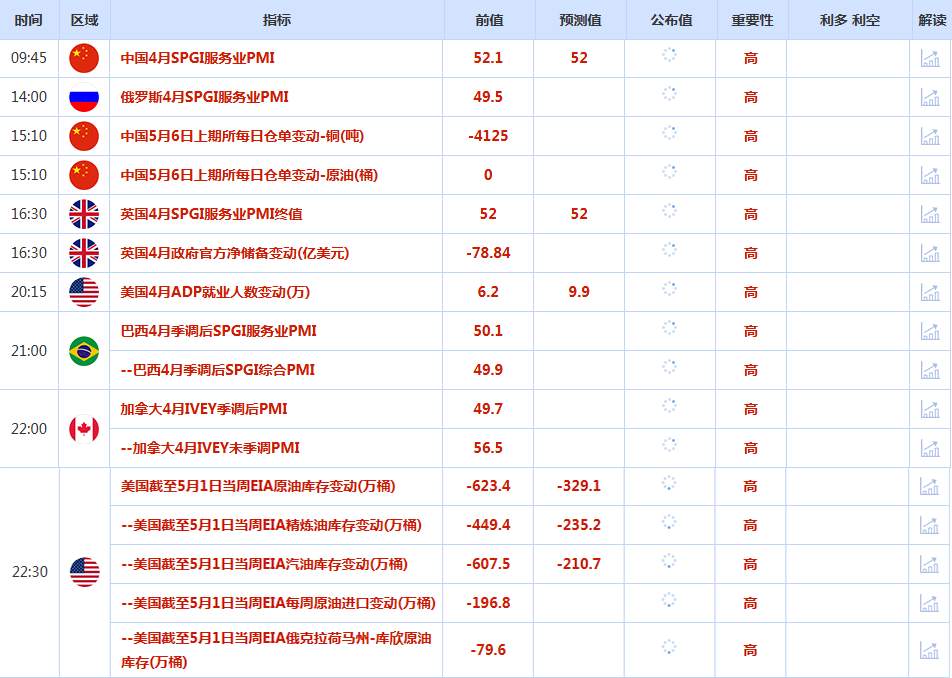The height and width of the screenshot is (678, 952).
Task: Click the US flag at 22:30
Action: tap(84, 572)
